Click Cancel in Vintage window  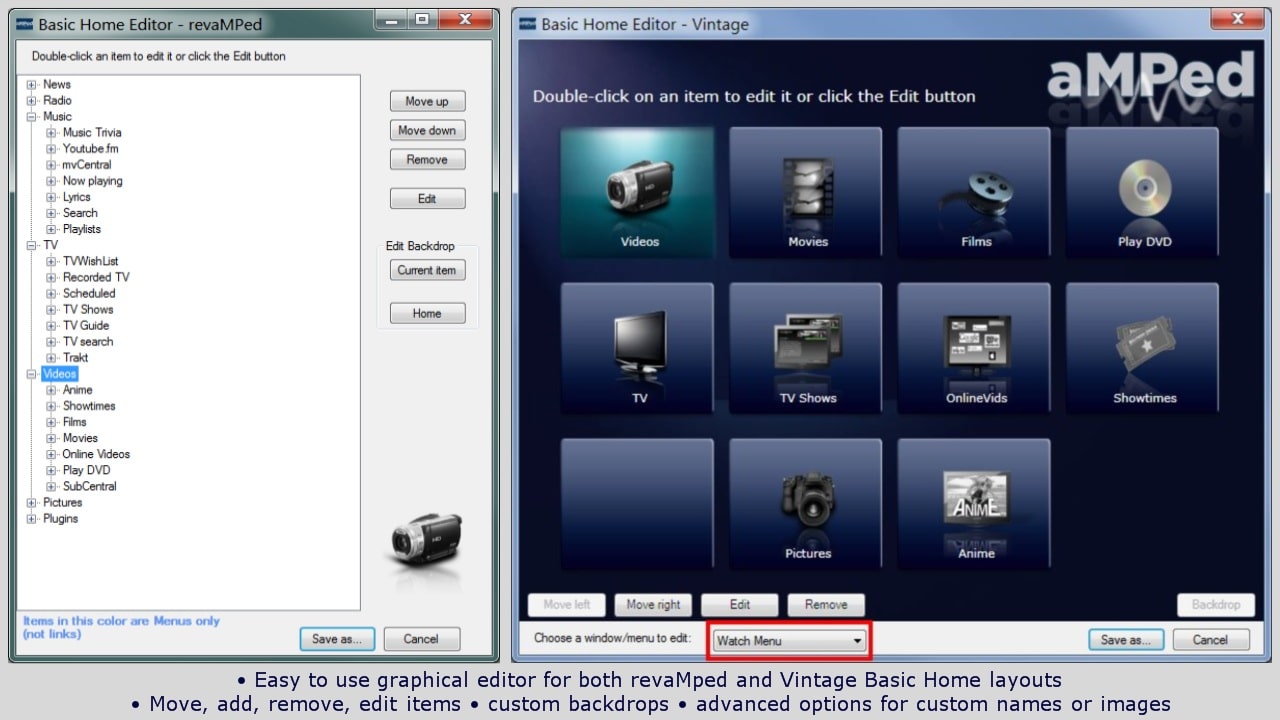click(x=1210, y=640)
